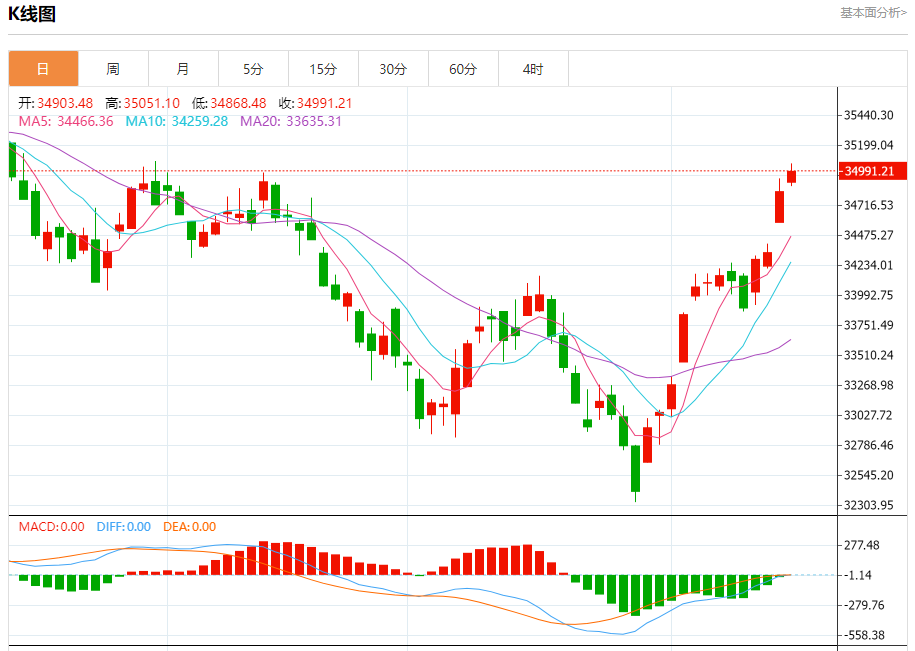Click the 高 high price 35051.10
The image size is (915, 651).
(x=152, y=103)
